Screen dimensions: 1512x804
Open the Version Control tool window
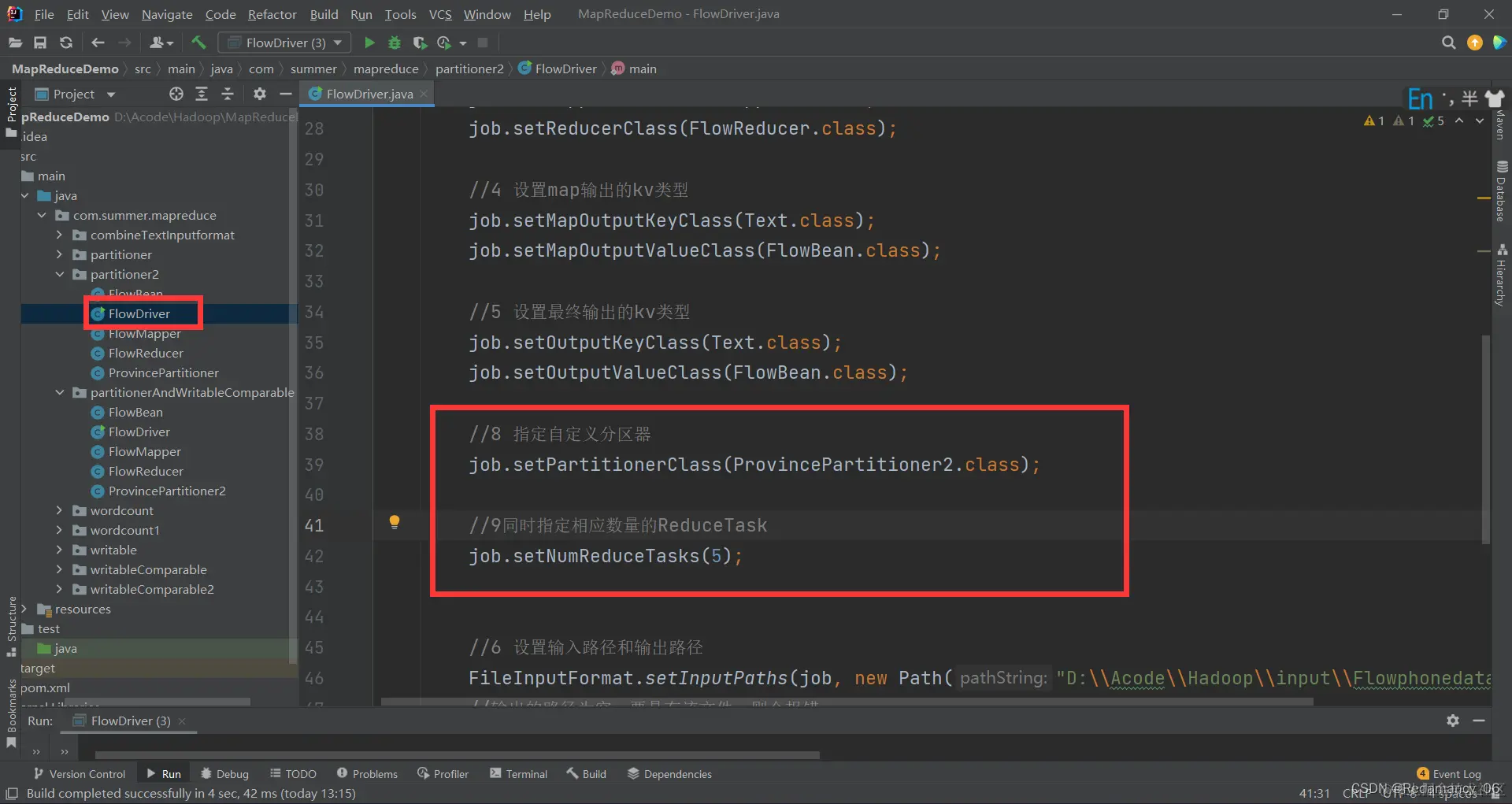(x=79, y=774)
